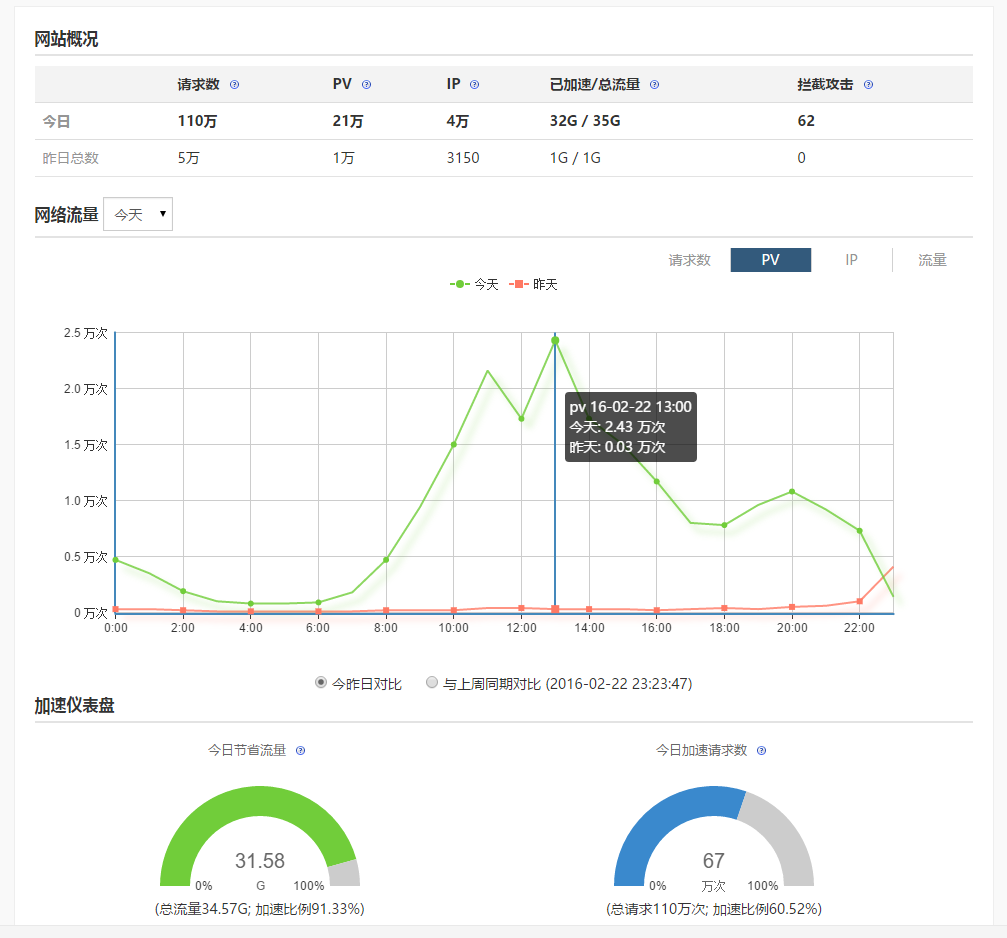This screenshot has height=938, width=1007.
Task: Click the IP column help icon
Action: (475, 85)
